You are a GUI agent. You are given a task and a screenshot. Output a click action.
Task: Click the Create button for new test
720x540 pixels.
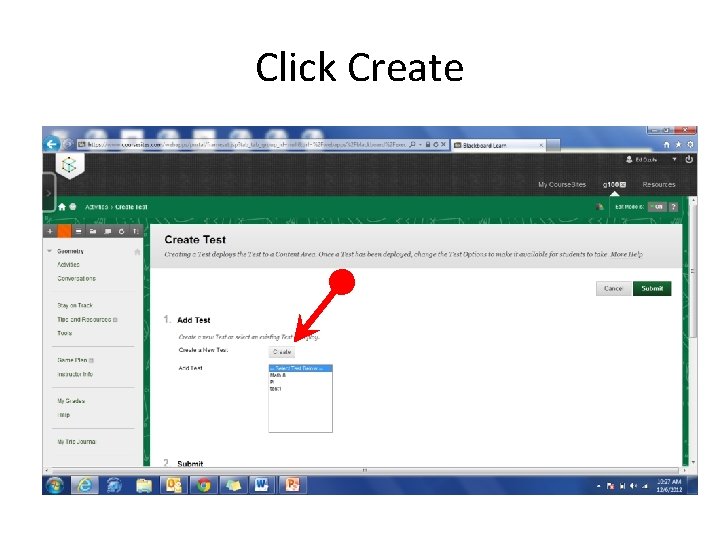click(x=281, y=352)
